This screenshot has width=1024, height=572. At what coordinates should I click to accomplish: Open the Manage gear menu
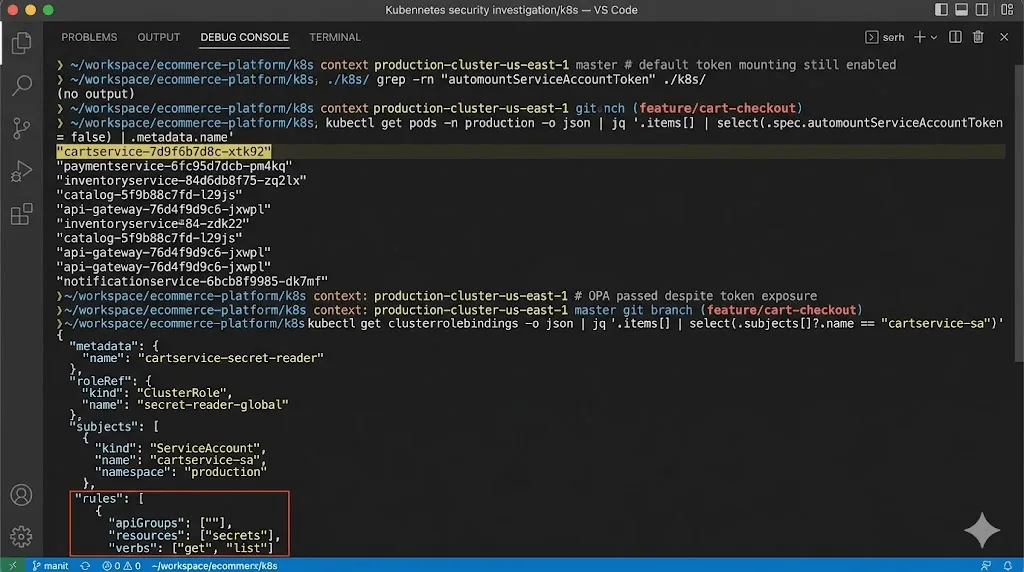pyautogui.click(x=21, y=537)
